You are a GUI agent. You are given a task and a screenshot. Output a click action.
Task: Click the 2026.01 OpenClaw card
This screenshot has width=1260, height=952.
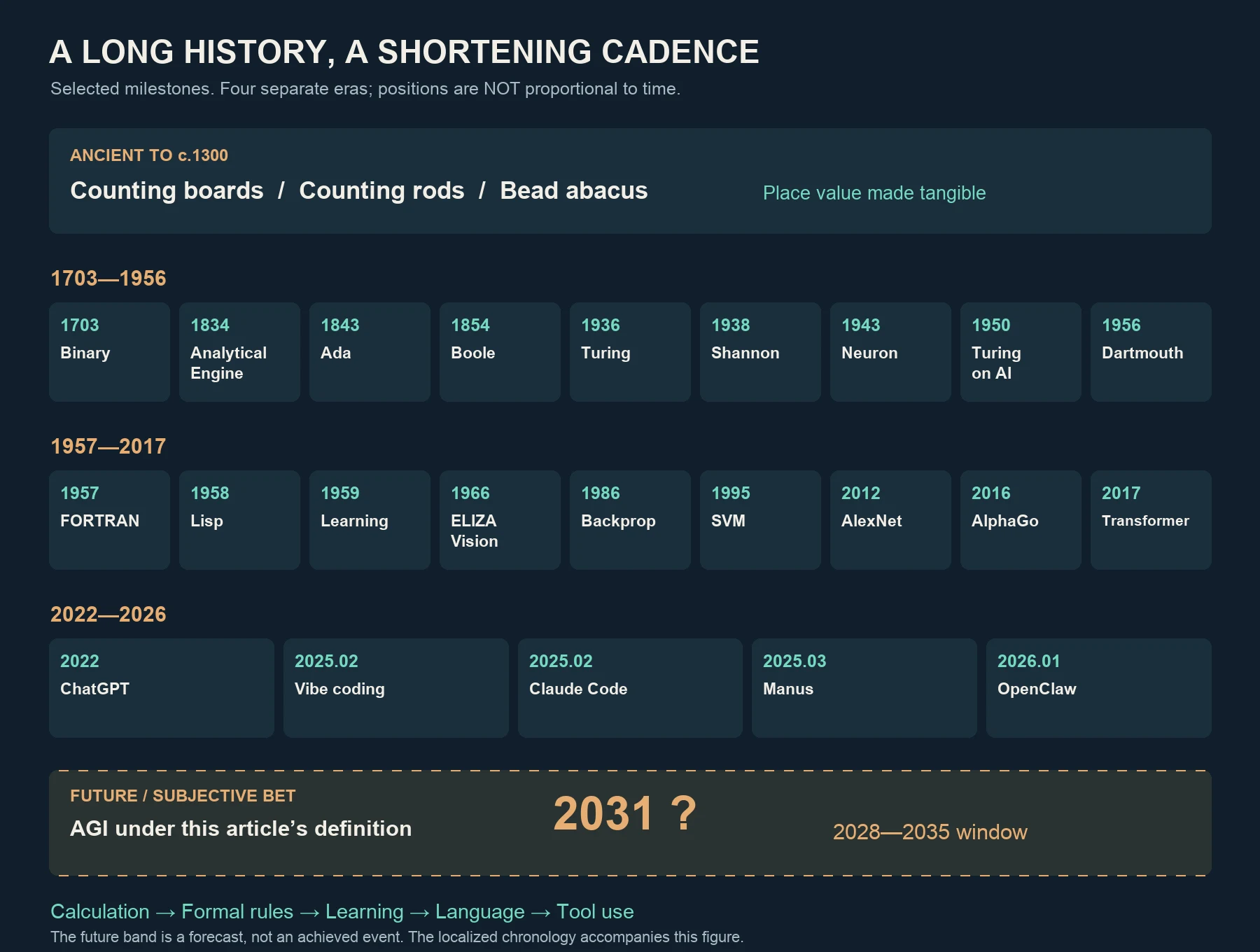pos(1099,688)
